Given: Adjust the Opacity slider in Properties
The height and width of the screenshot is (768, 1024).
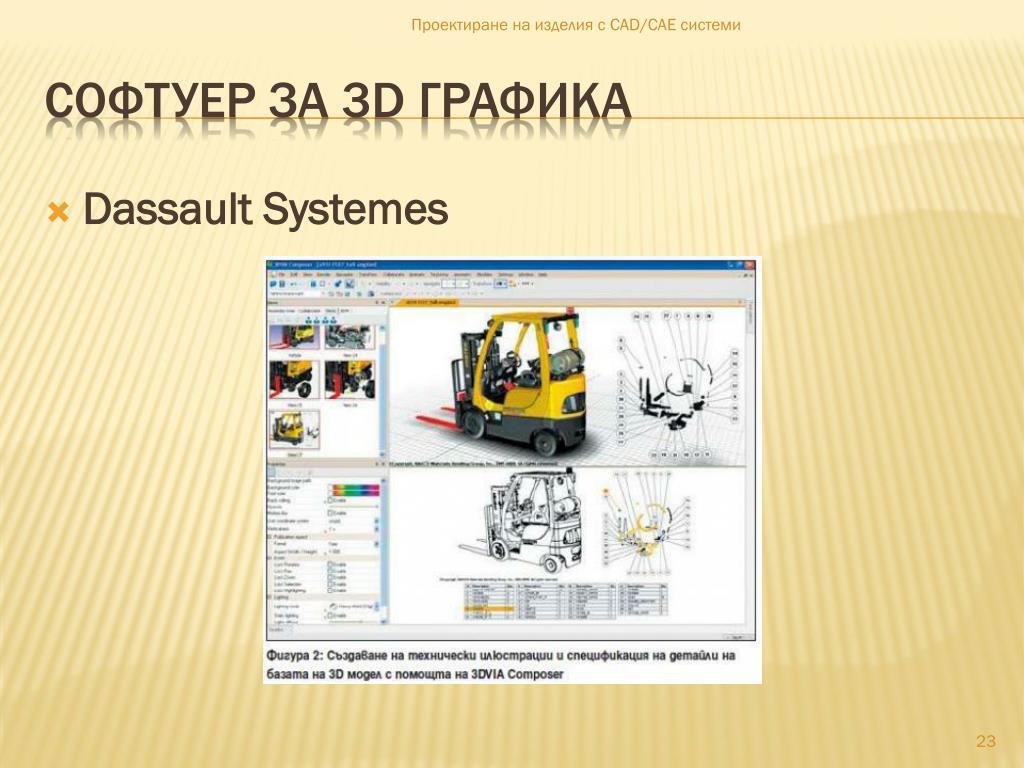Looking at the screenshot, I should point(353,506).
